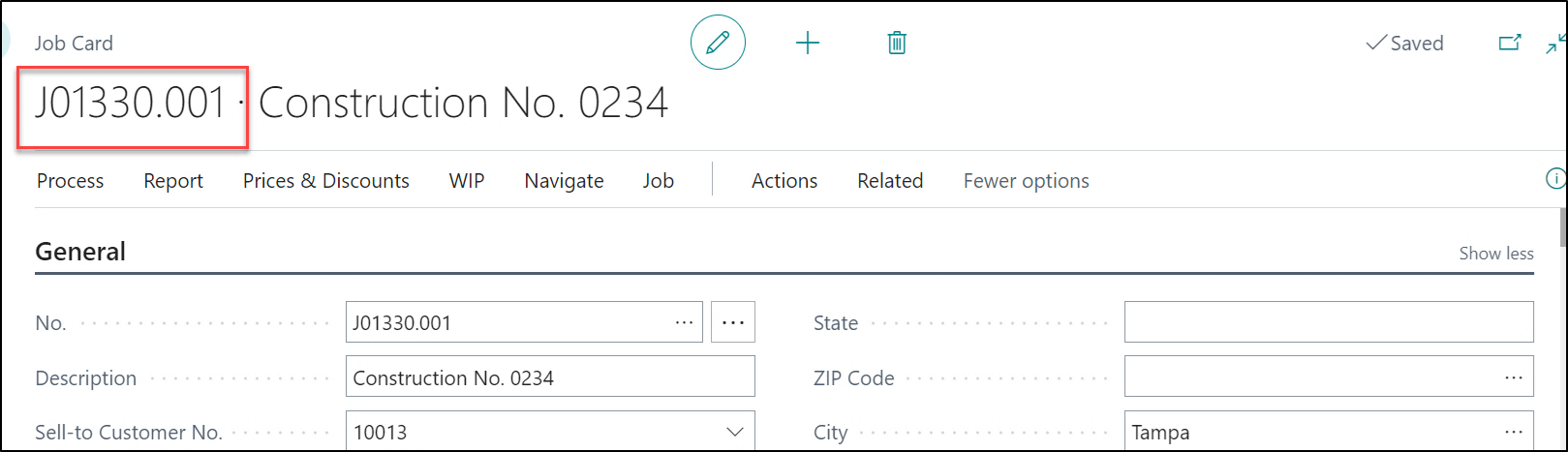Screen dimensions: 1568x452
Task: Click into the Description input field
Action: click(x=549, y=377)
